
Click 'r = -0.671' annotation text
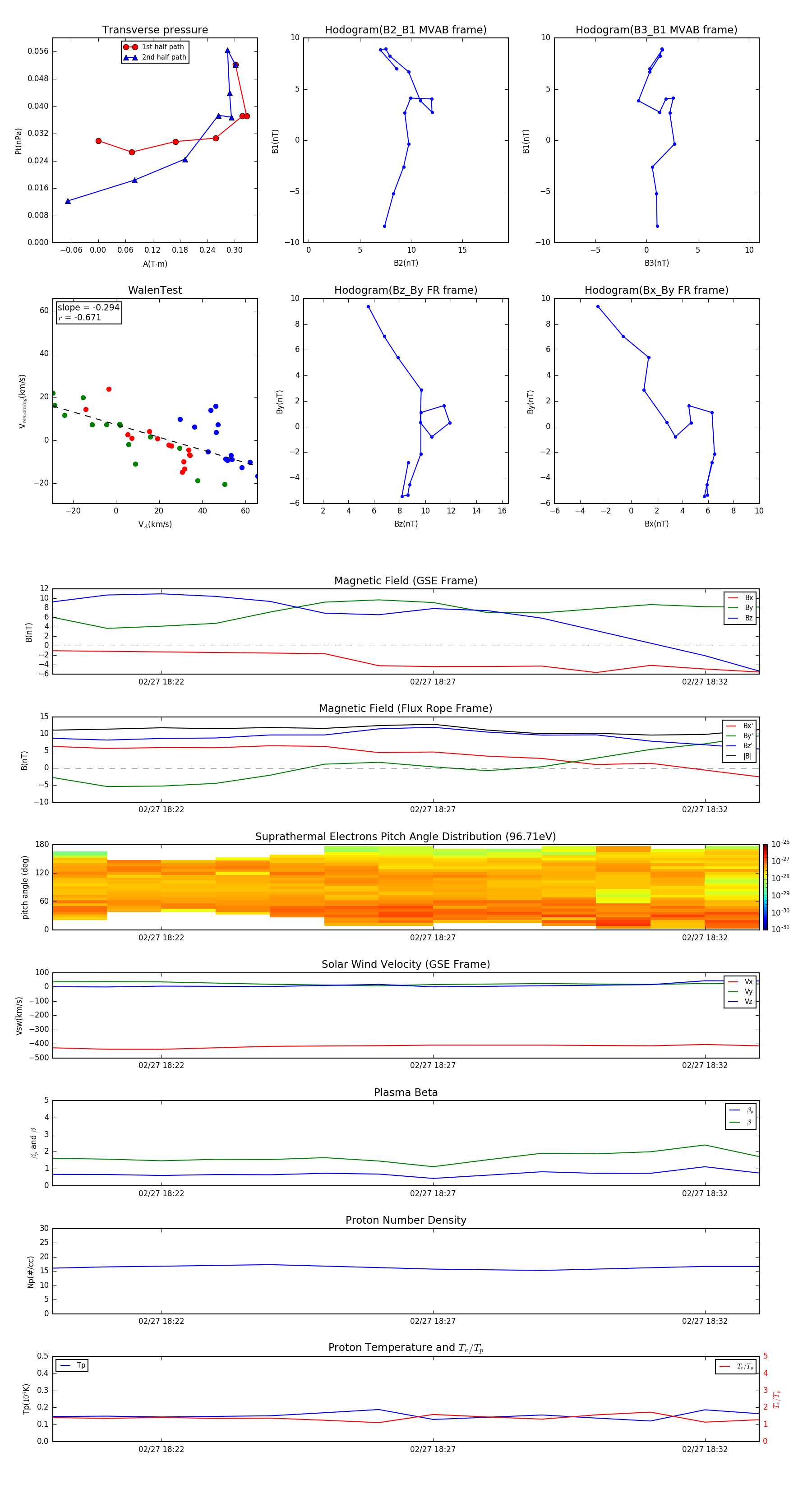tap(80, 317)
